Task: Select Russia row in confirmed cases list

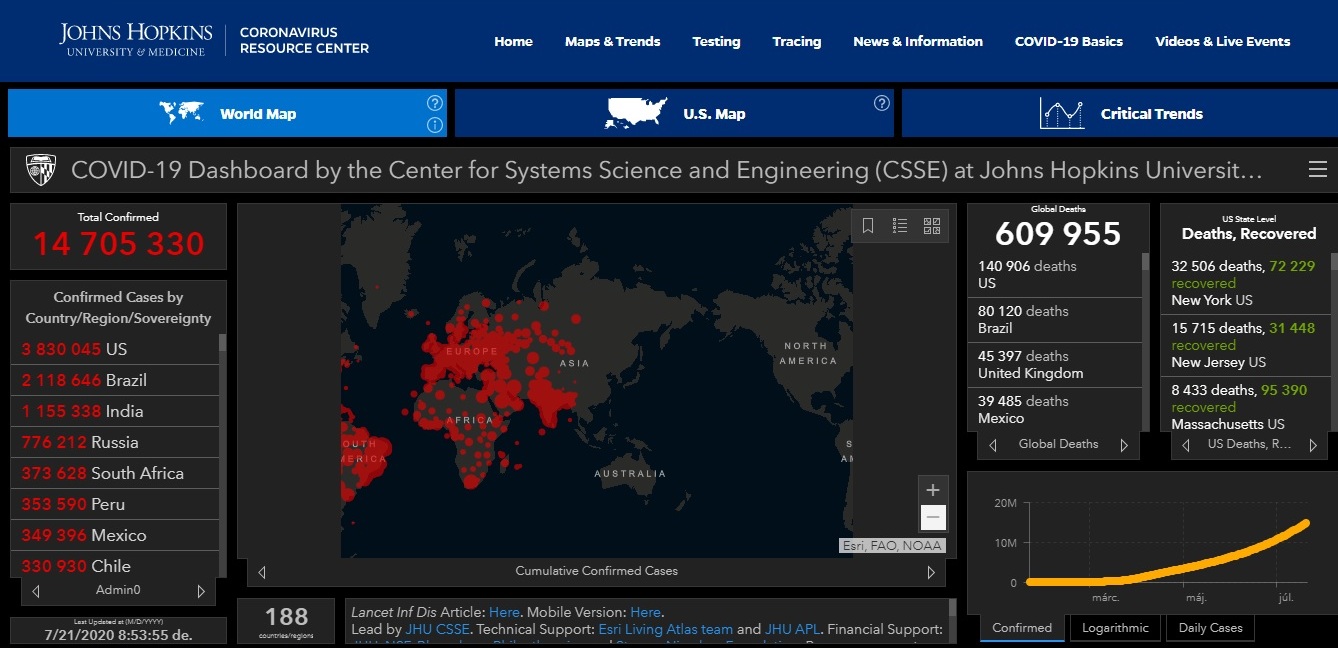Action: point(114,442)
